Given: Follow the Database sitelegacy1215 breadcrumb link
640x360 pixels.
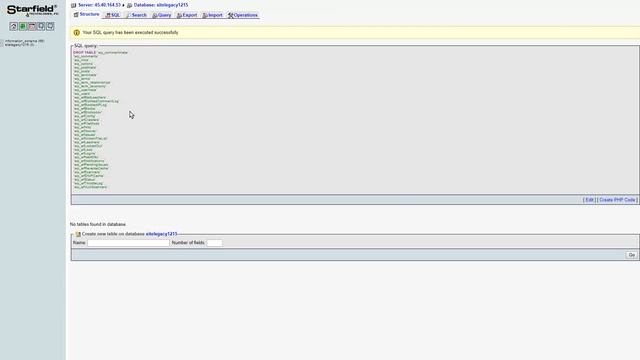Looking at the screenshot, I should (x=161, y=5).
